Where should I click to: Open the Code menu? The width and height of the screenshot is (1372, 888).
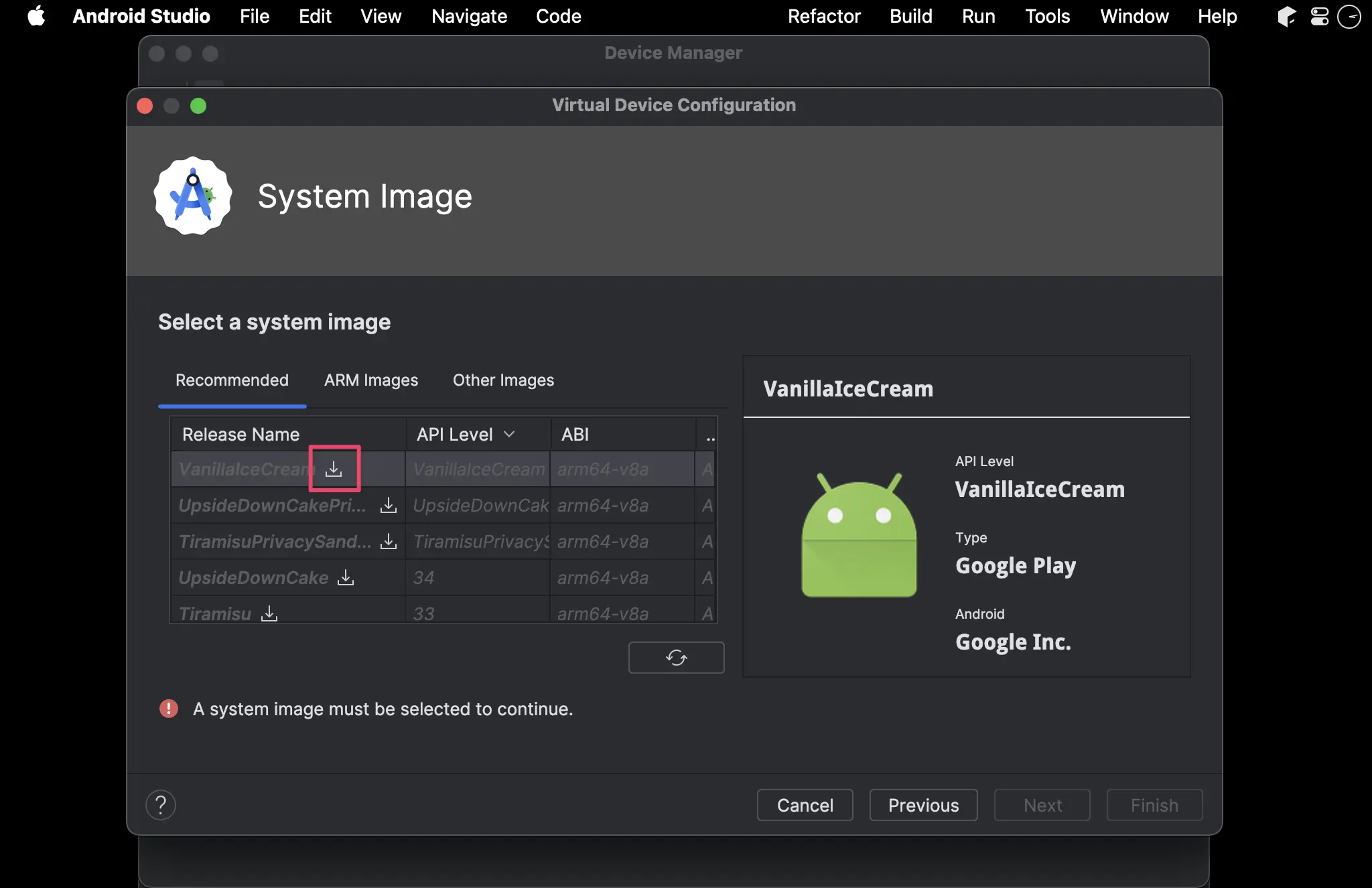coord(559,16)
